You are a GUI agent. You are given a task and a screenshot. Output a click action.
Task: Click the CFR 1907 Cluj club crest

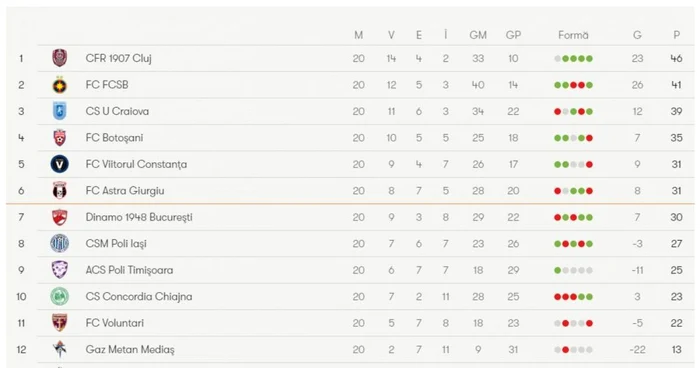coord(59,58)
